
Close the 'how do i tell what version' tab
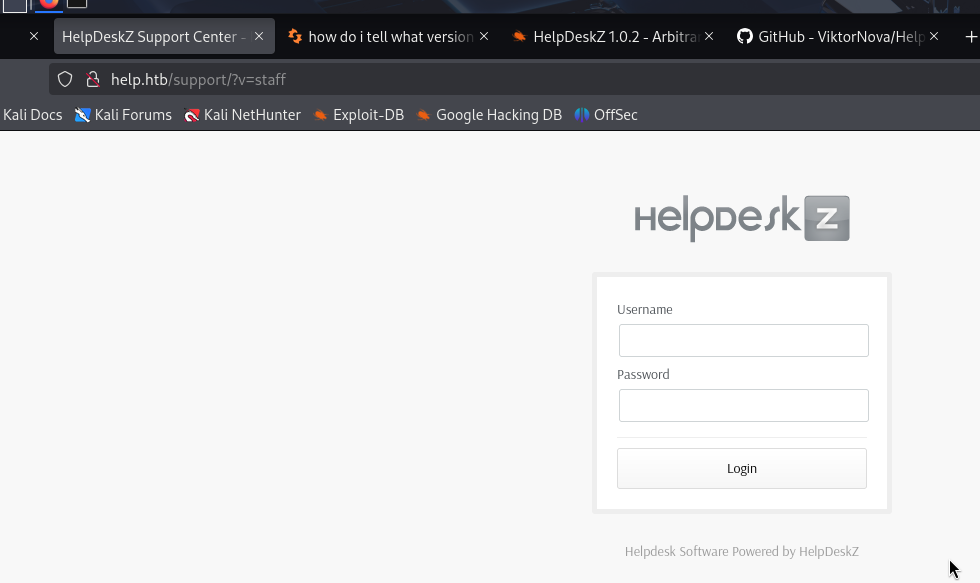[x=484, y=36]
